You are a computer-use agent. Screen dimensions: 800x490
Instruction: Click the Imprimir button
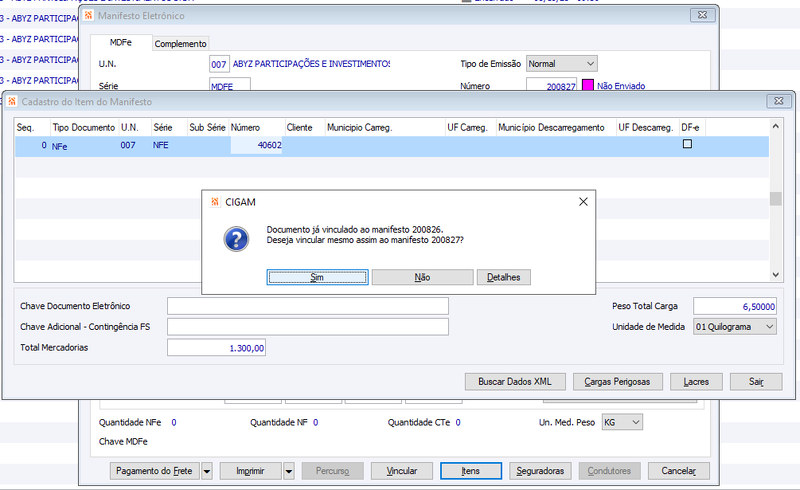point(251,471)
